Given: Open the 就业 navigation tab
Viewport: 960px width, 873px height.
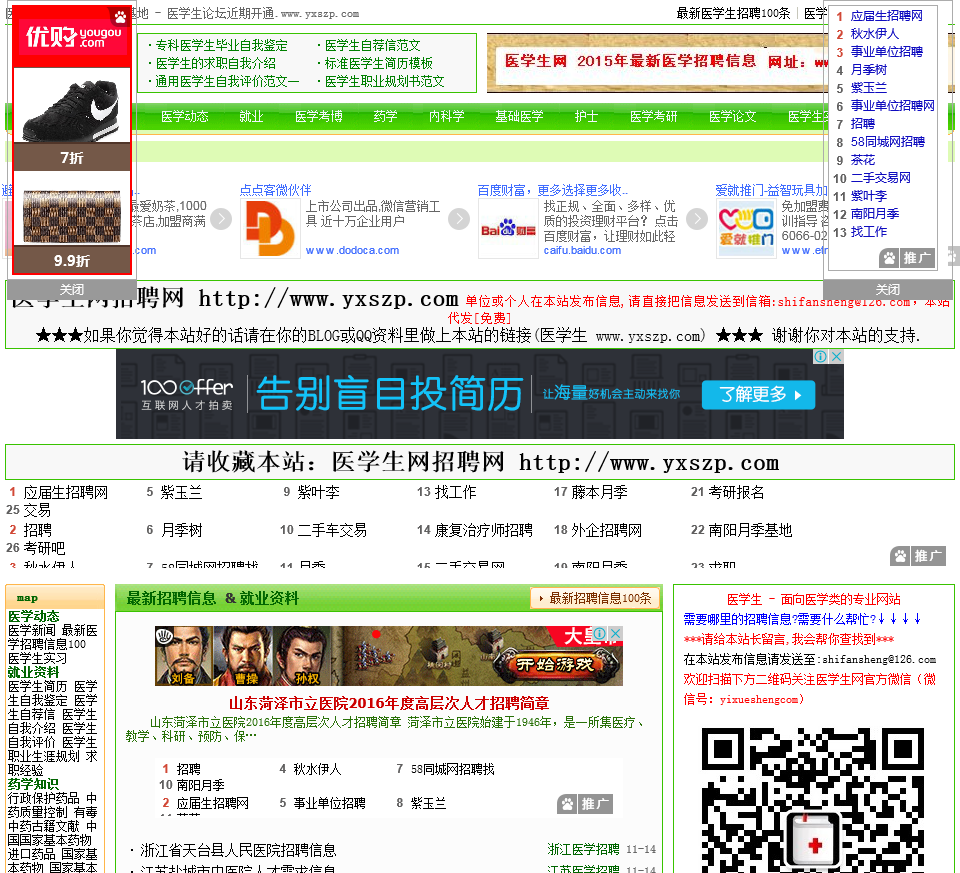Looking at the screenshot, I should click(251, 116).
